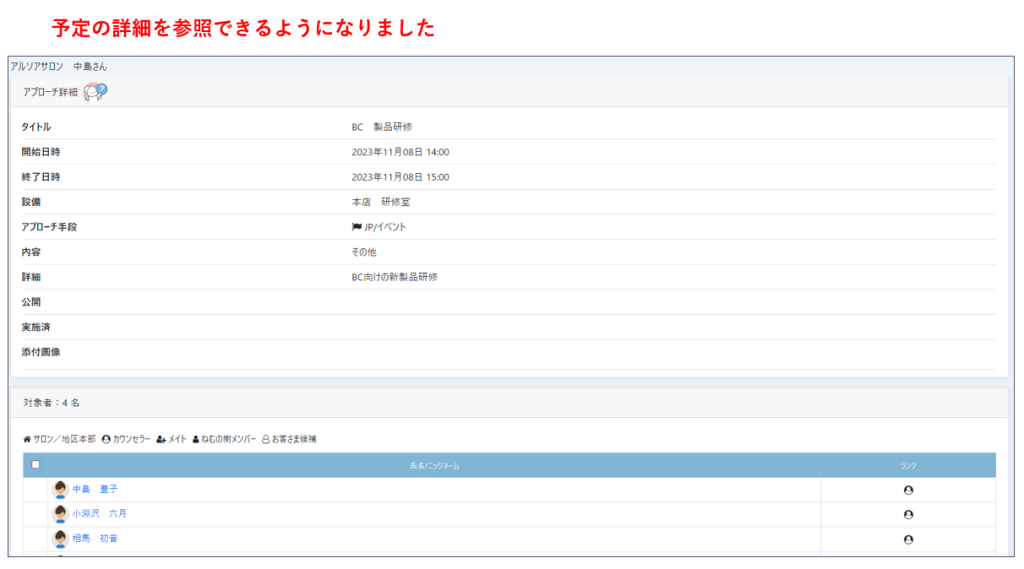
Task: Click the カウンセラー legend icon
Action: point(106,439)
